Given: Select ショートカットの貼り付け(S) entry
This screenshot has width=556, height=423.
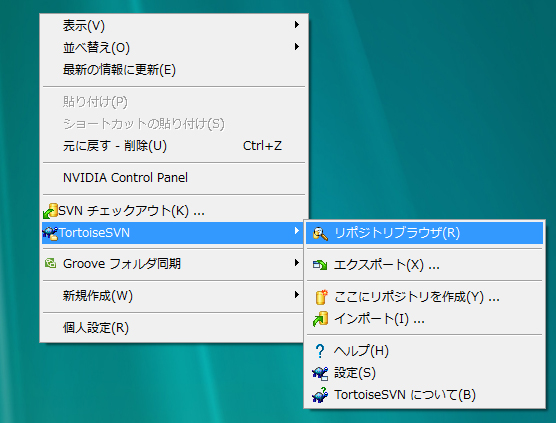Looking at the screenshot, I should pos(174,124).
